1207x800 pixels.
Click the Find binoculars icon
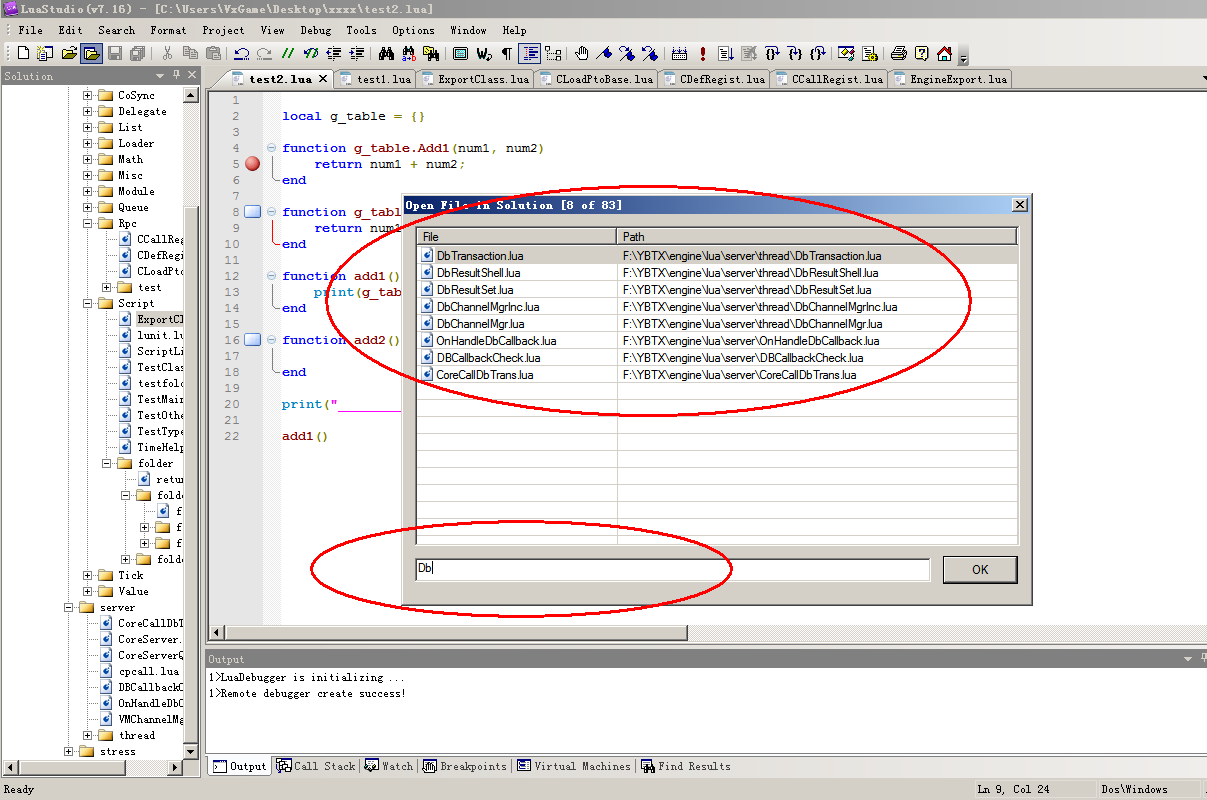[x=386, y=53]
